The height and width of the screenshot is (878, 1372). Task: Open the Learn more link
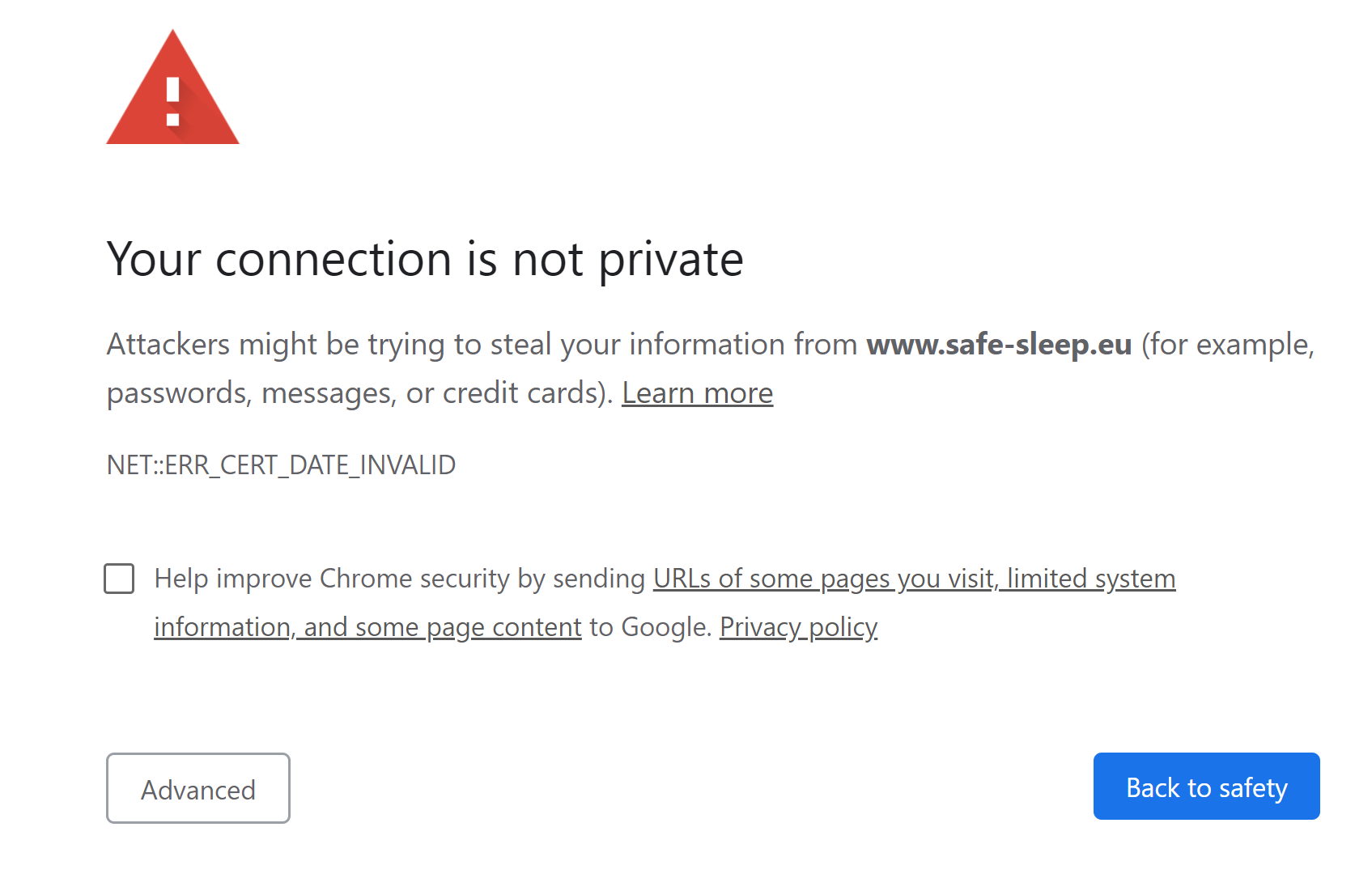(x=697, y=393)
